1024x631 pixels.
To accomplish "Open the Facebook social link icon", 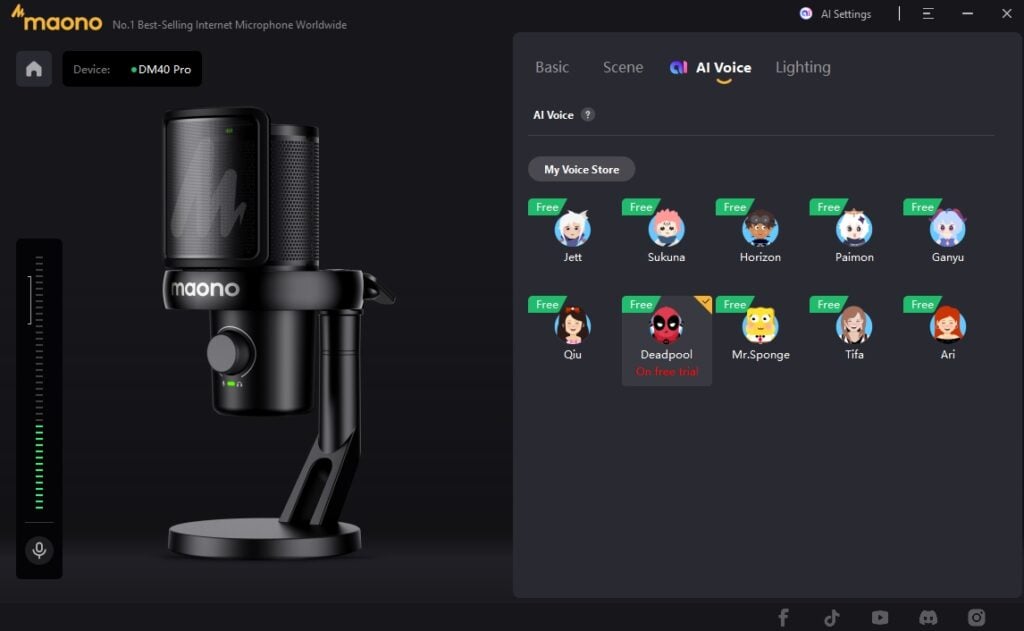I will 783,617.
